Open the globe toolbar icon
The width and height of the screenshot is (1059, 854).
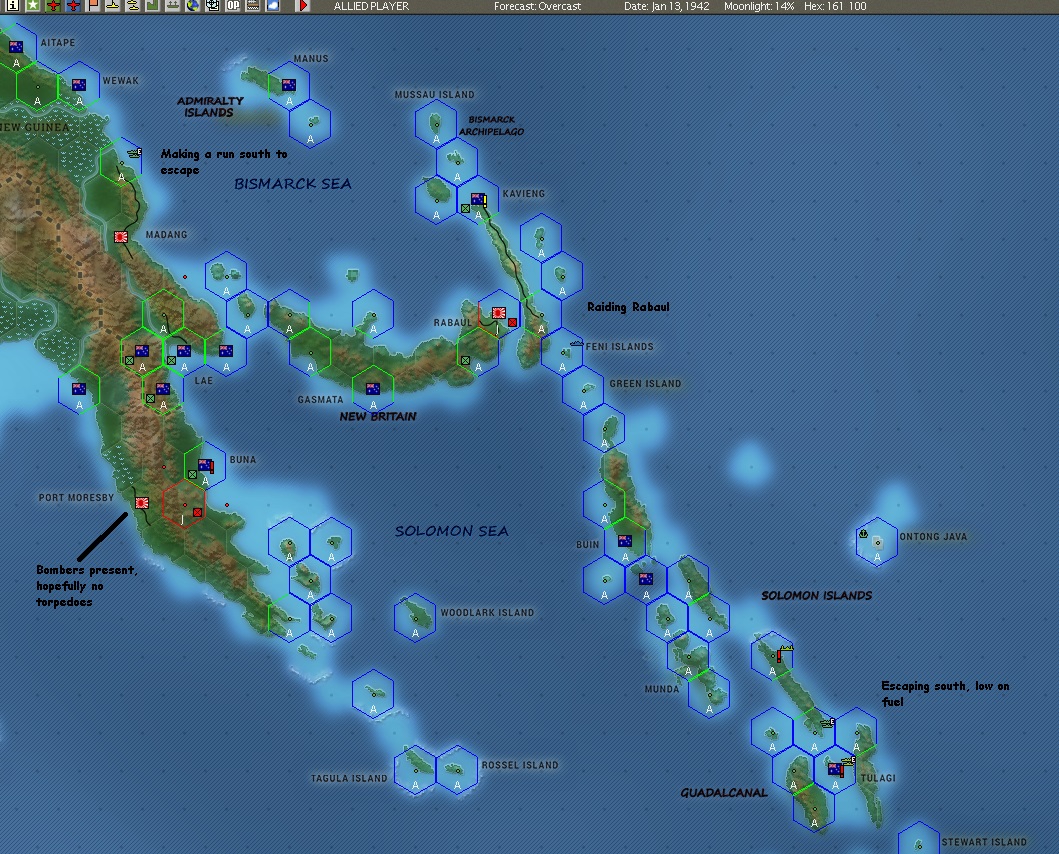[x=193, y=5]
